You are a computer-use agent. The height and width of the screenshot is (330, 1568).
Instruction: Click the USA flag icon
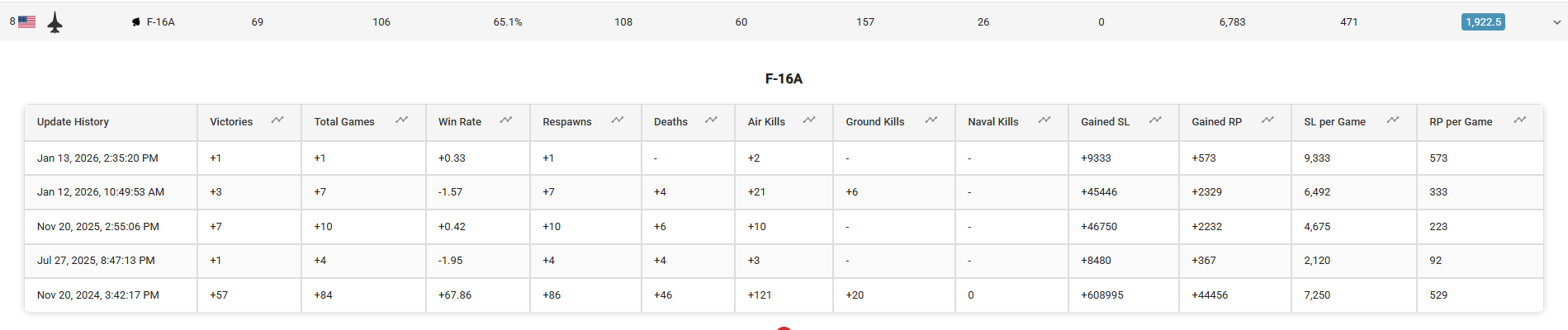click(27, 22)
